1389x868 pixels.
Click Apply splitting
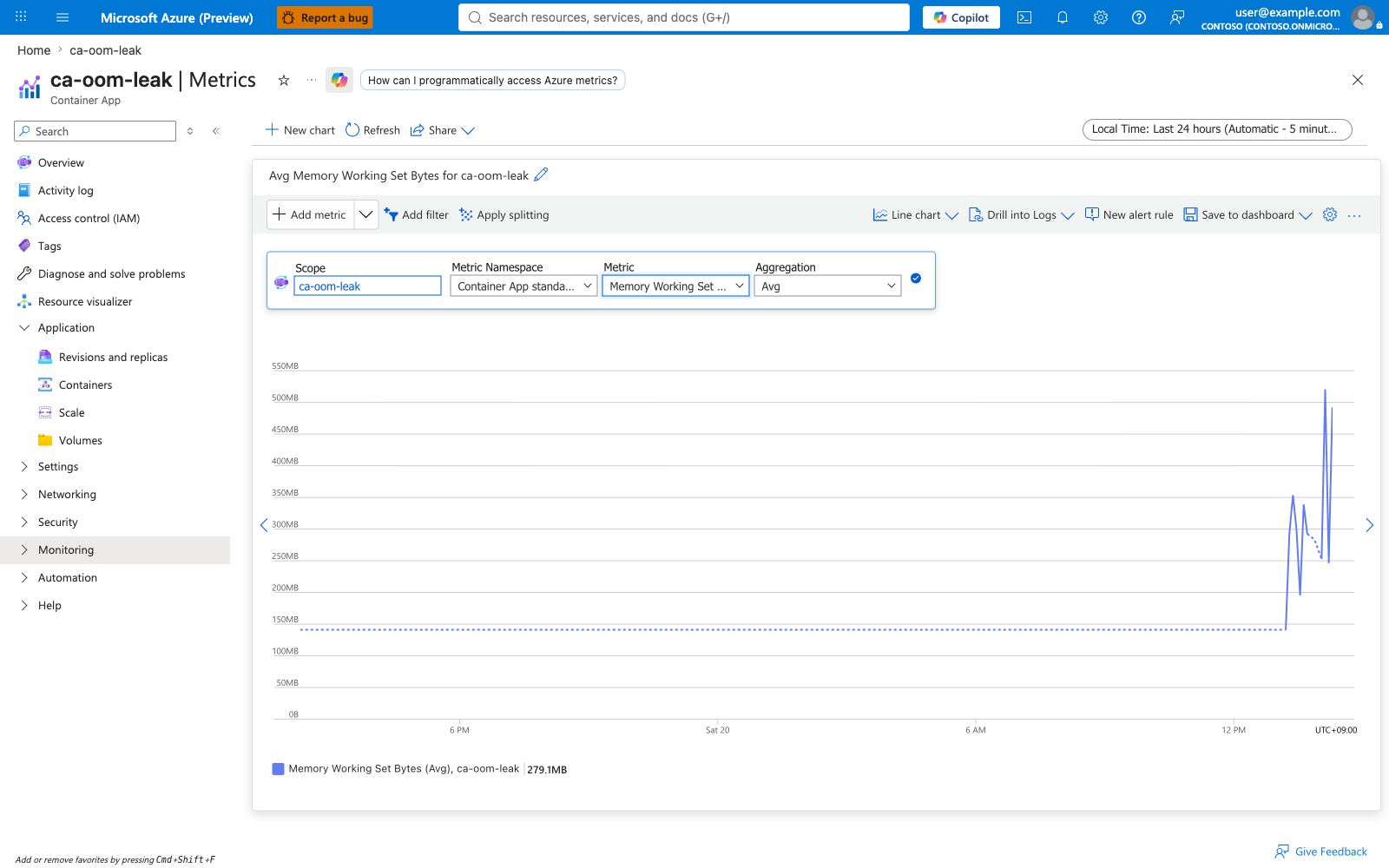tap(504, 215)
